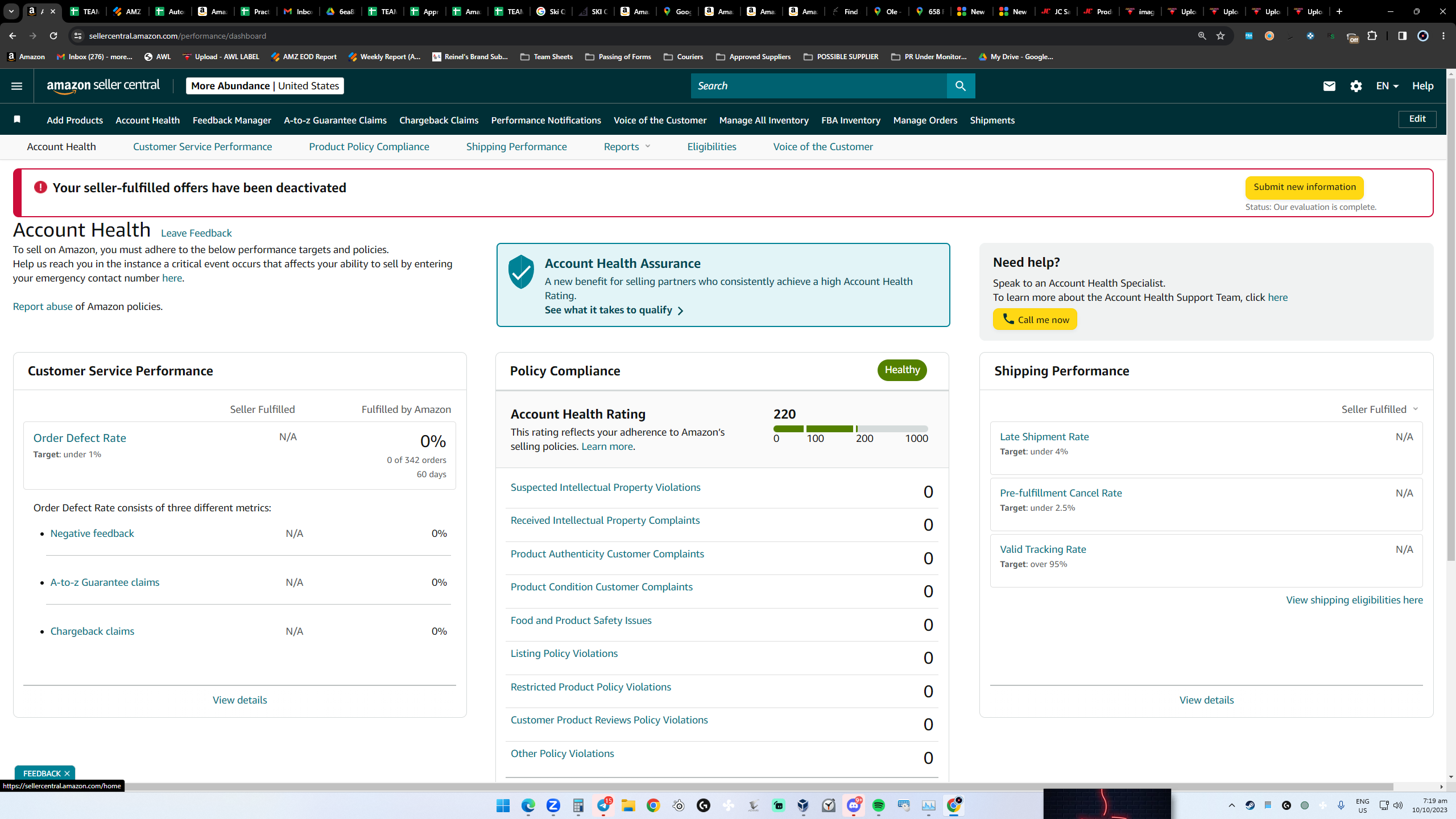Open See what it takes to qualify
1456x819 pixels.
[614, 310]
